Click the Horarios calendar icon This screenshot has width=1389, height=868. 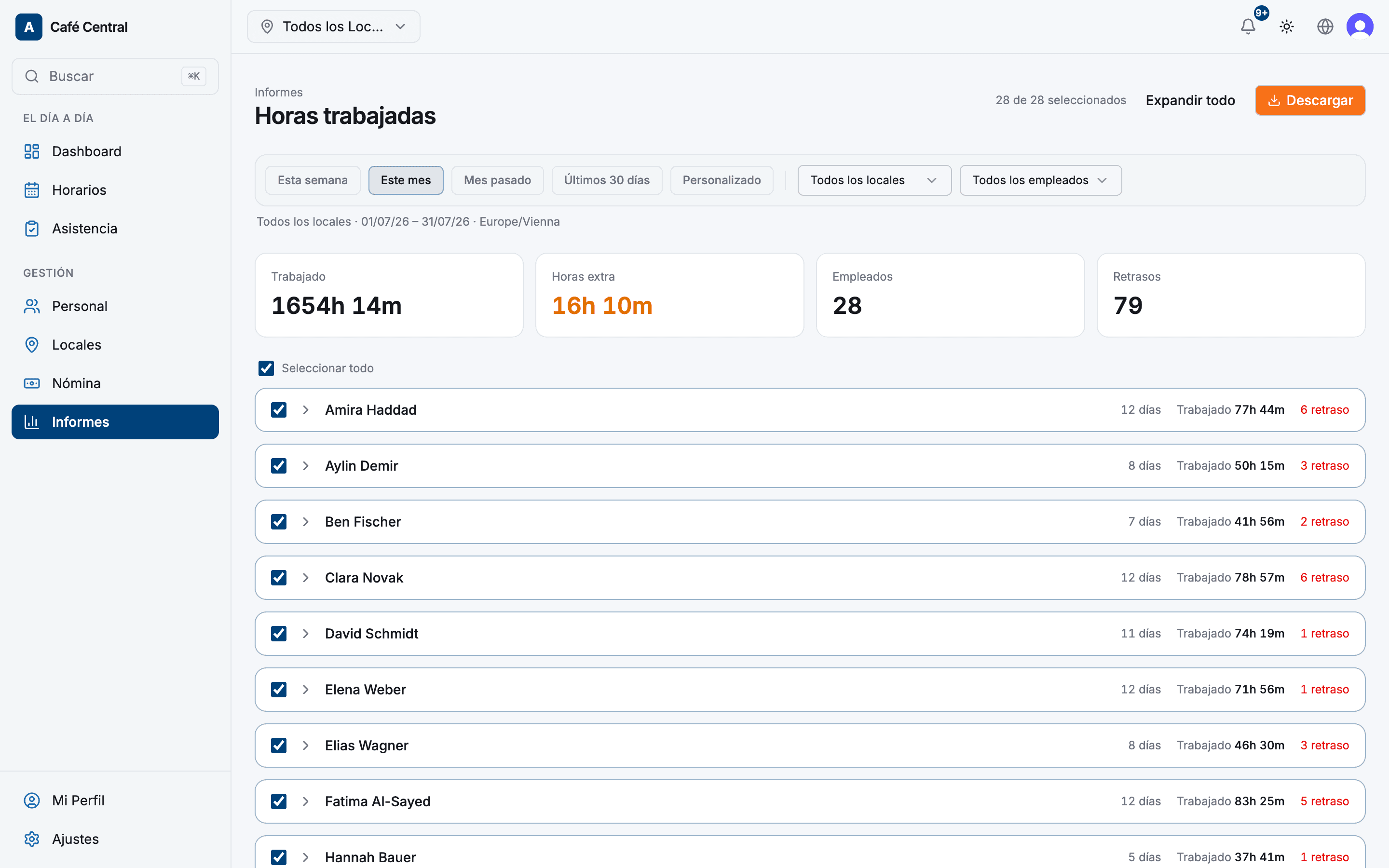31,190
